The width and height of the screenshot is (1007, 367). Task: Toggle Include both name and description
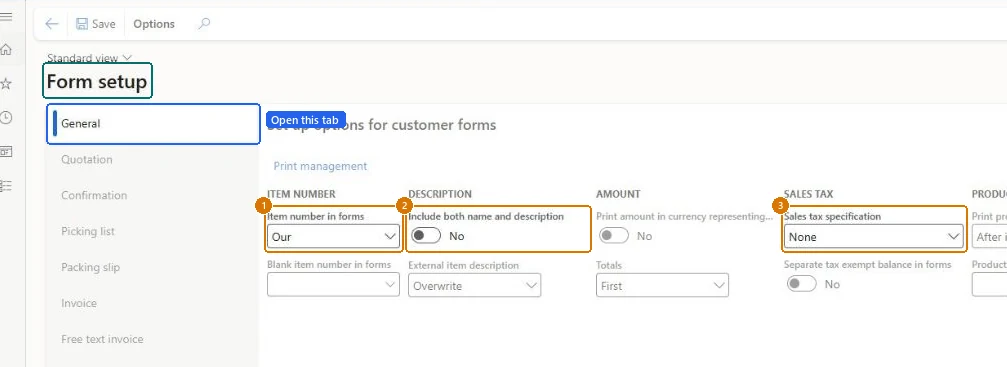(x=426, y=236)
